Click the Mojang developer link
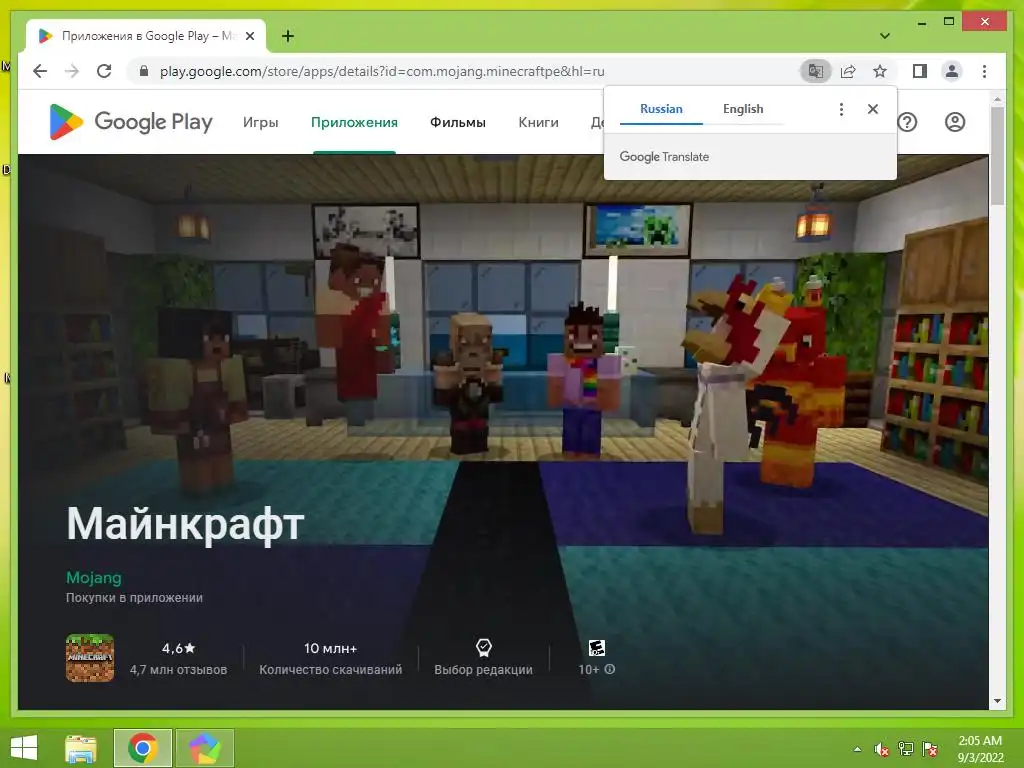The height and width of the screenshot is (768, 1024). [93, 578]
